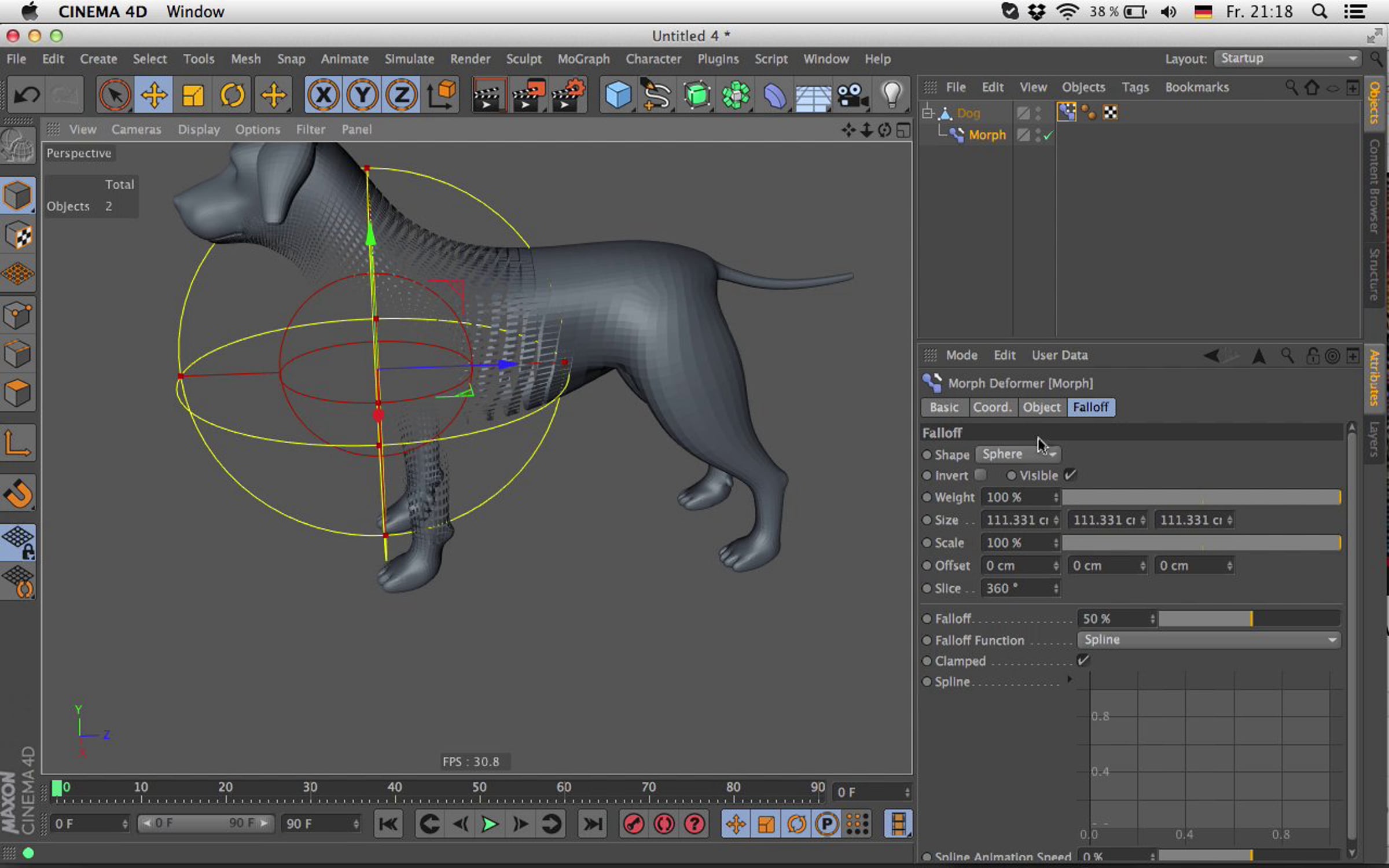Switch the coordinate system icon
The image size is (1389, 868).
click(x=442, y=94)
